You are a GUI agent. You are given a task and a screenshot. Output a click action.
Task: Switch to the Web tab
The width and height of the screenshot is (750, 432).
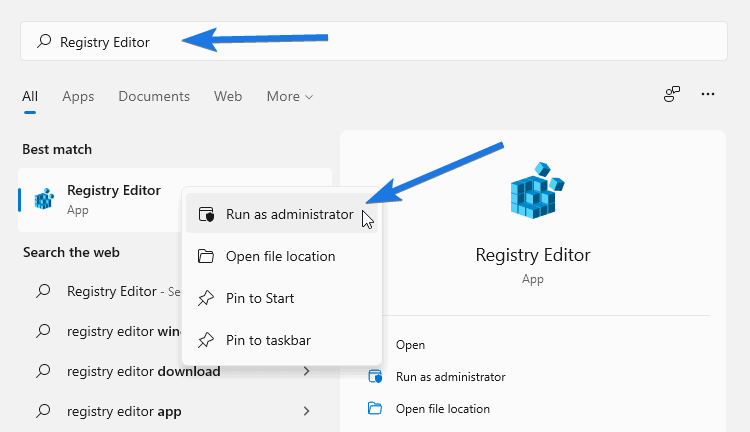pyautogui.click(x=228, y=97)
